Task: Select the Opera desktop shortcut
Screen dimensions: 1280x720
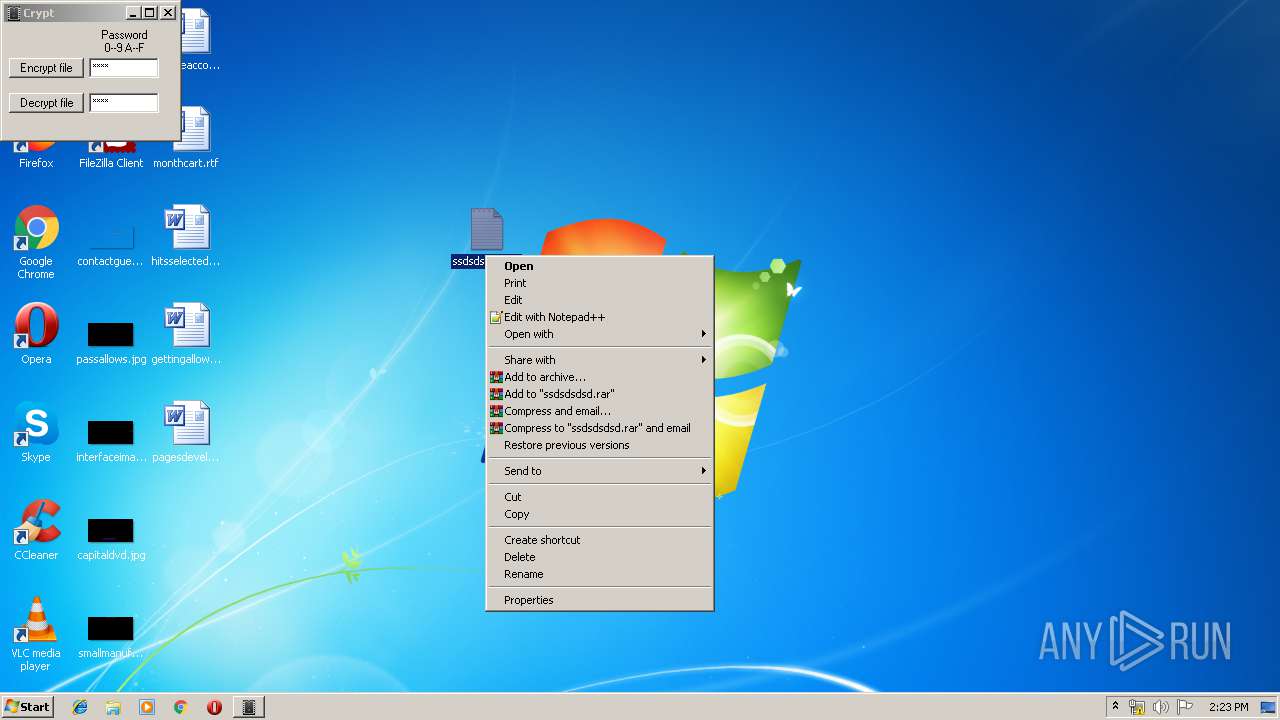Action: [36, 333]
